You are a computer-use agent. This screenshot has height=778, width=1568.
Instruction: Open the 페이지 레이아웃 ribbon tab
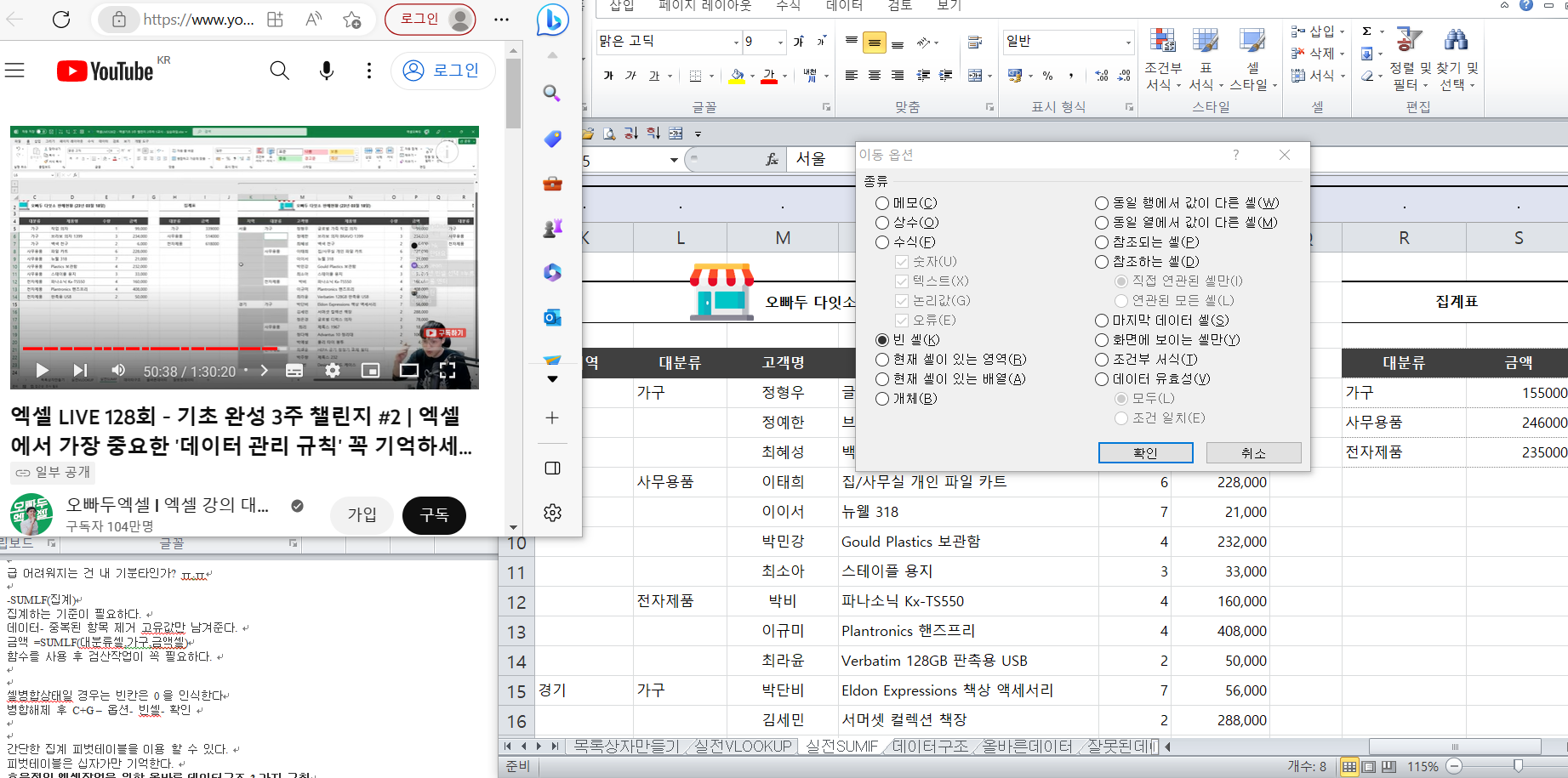coord(705,6)
